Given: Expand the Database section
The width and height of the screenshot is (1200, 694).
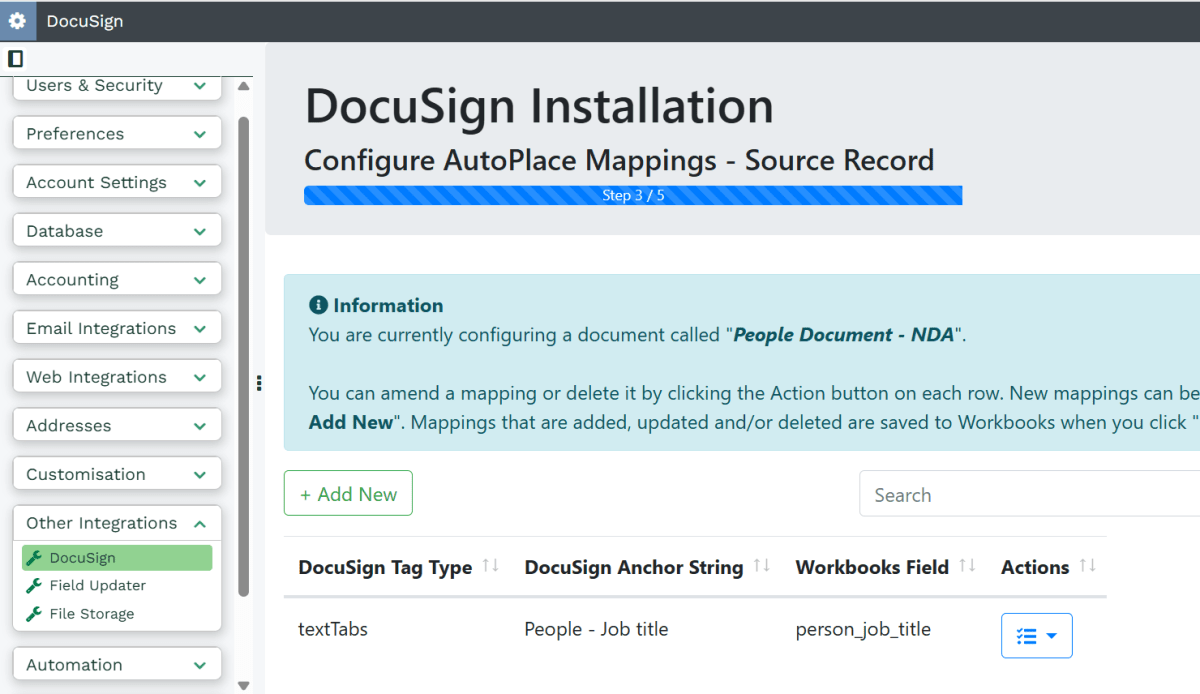Looking at the screenshot, I should click(x=117, y=231).
